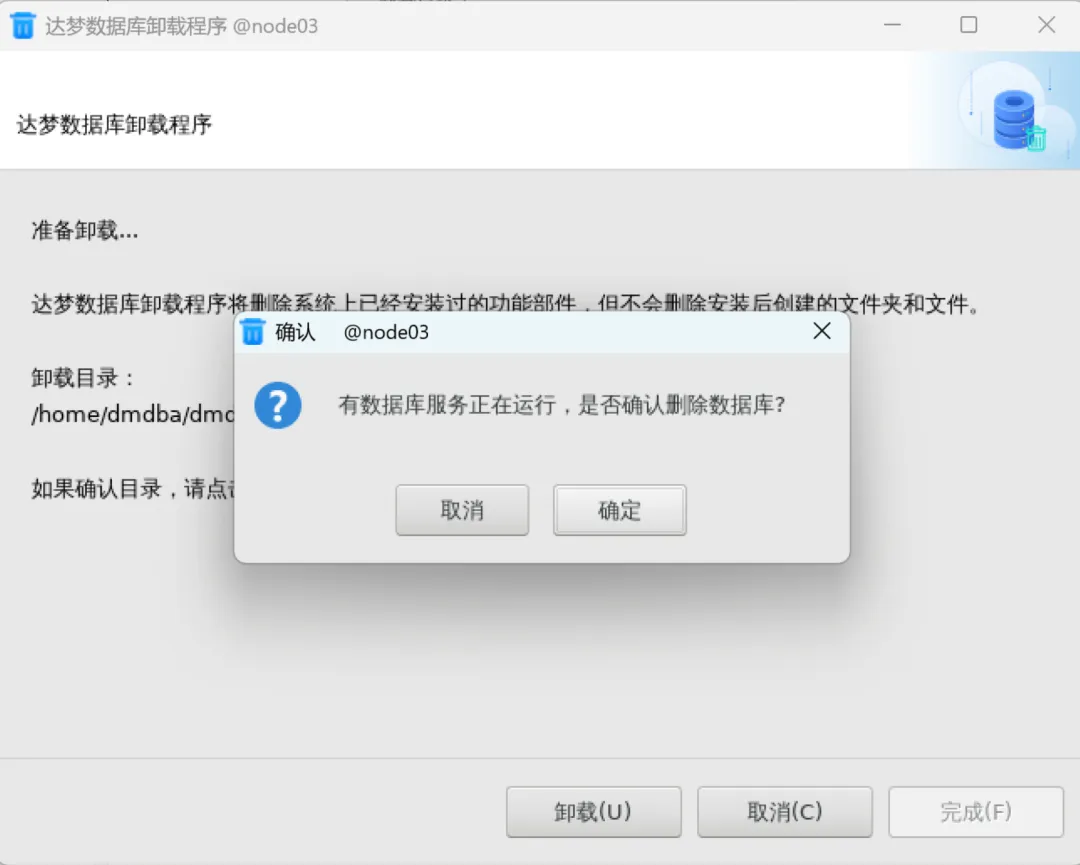
Task: Click the 卸载(U) button
Action: tap(593, 812)
